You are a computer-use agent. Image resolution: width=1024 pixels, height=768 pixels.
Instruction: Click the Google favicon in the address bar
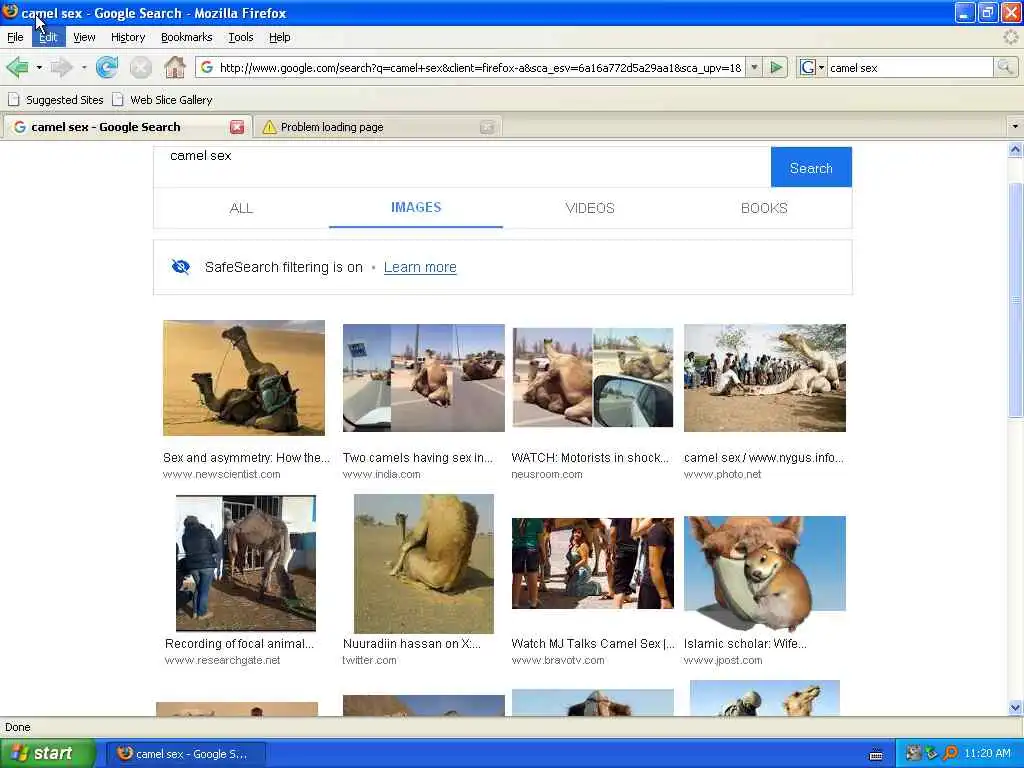[206, 67]
